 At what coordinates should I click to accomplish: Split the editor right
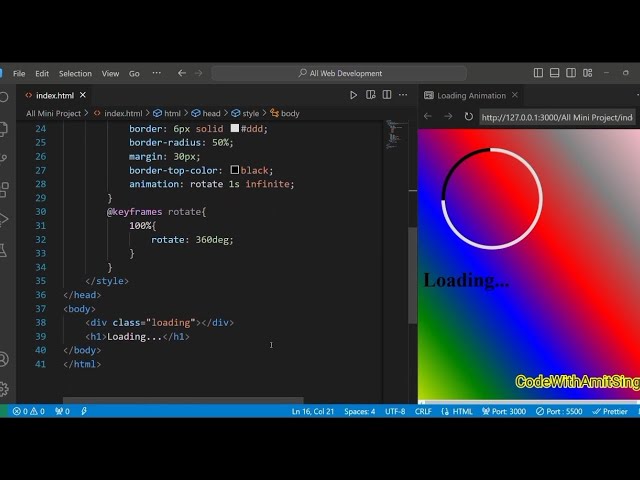(387, 95)
